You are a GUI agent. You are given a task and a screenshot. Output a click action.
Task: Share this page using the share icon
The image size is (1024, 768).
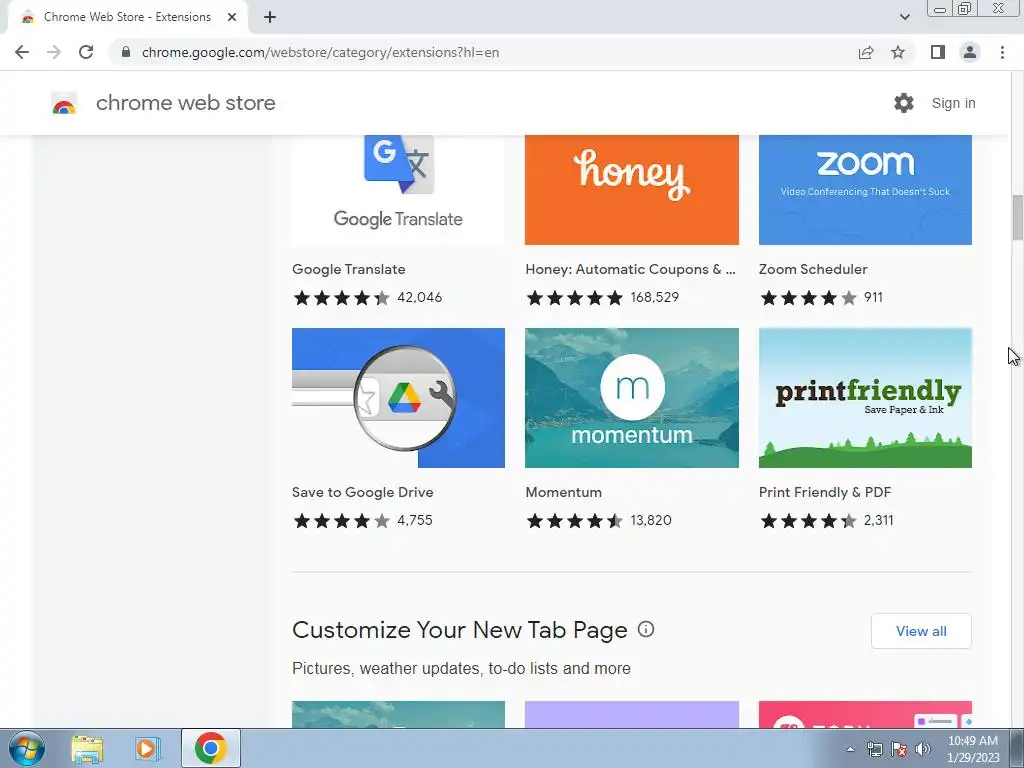click(x=866, y=52)
